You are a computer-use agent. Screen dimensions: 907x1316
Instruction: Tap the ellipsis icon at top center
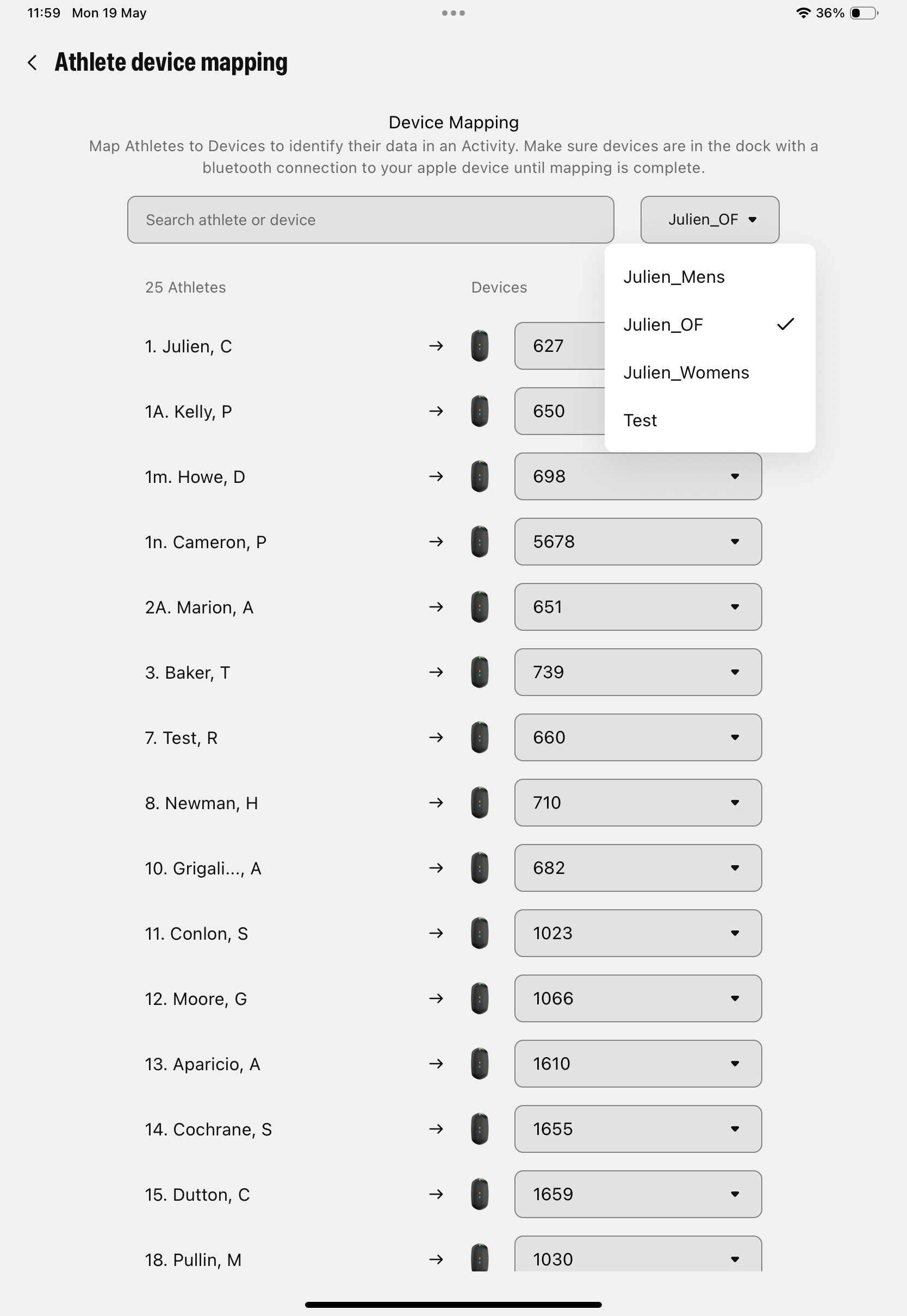tap(453, 12)
